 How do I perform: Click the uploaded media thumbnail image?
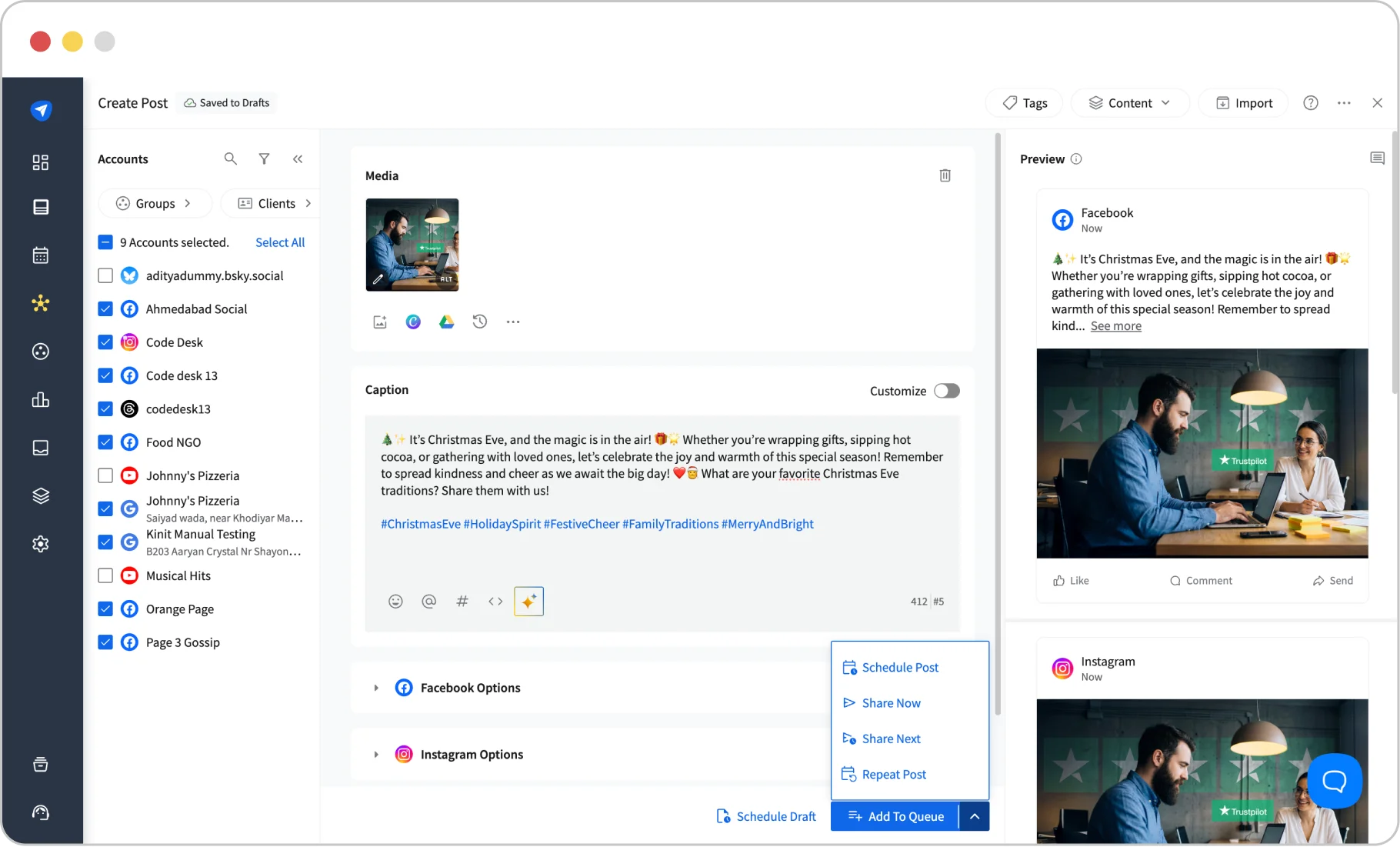(x=412, y=245)
